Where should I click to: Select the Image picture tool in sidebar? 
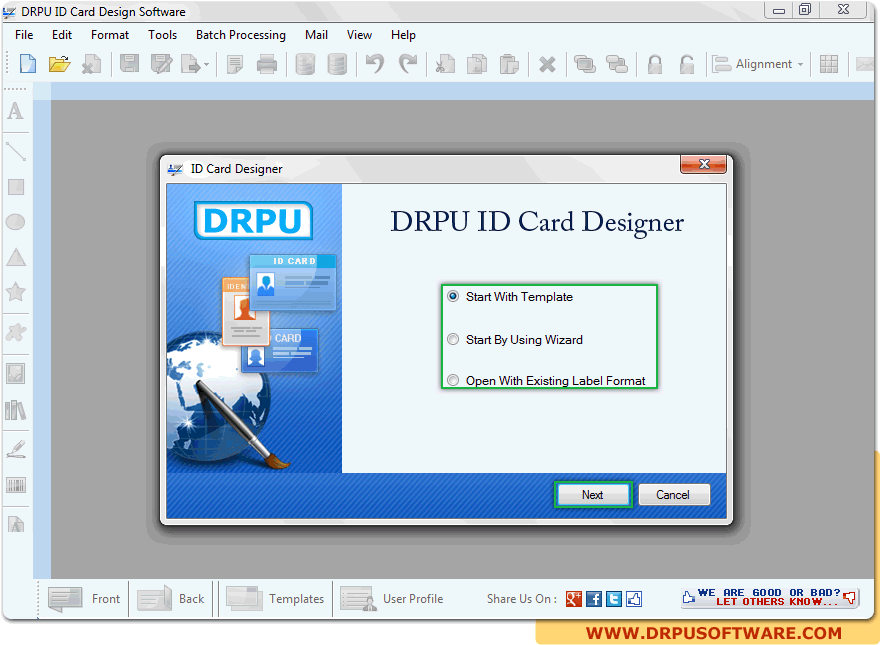pos(16,374)
